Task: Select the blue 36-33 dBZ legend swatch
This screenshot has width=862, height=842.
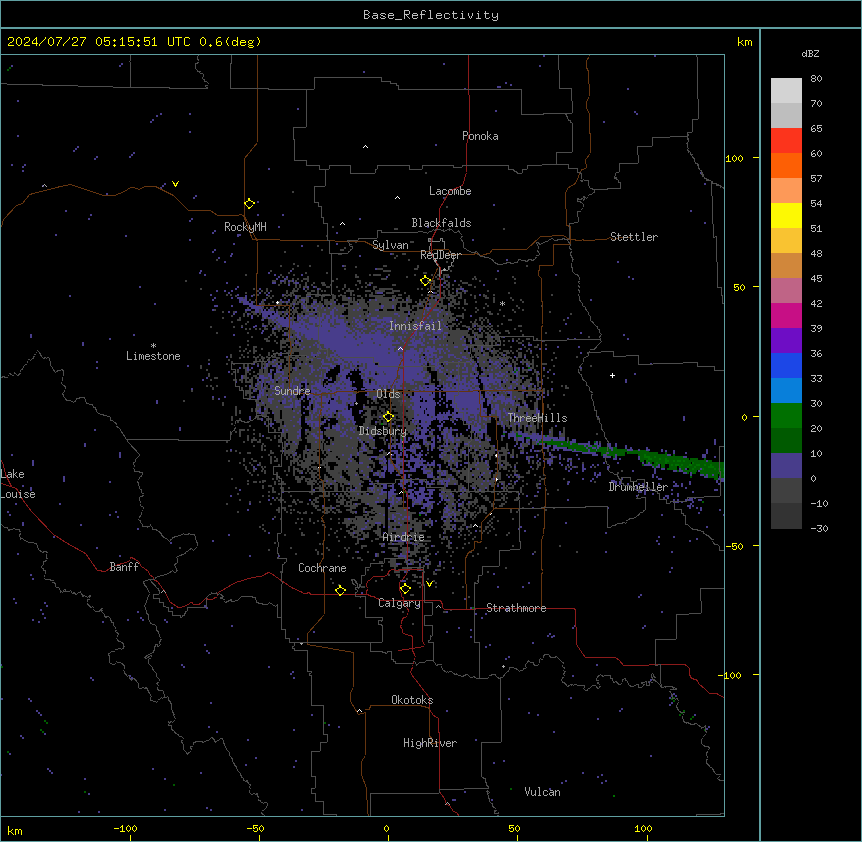Action: 786,365
